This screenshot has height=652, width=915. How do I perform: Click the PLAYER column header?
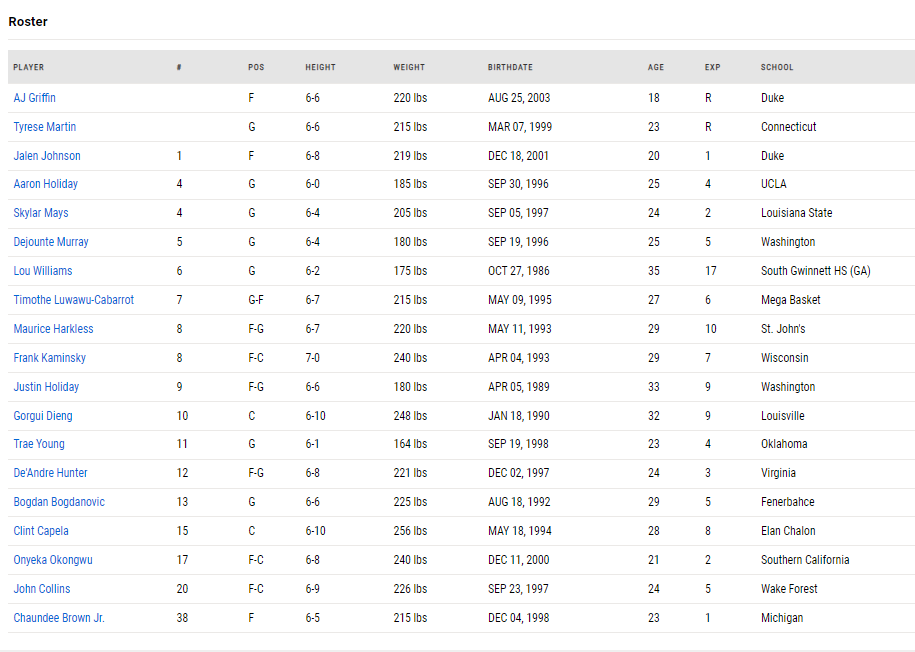click(29, 67)
